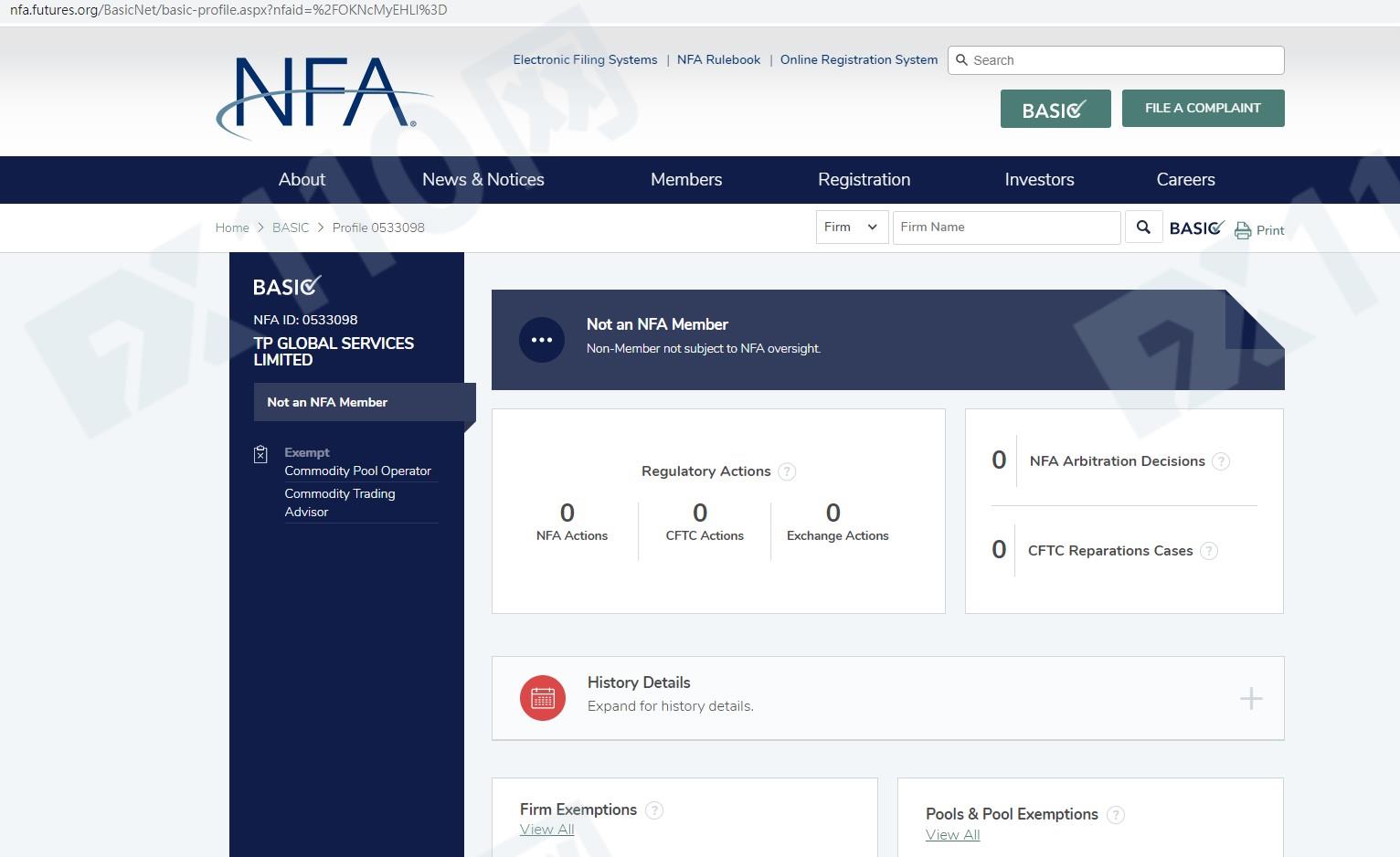
Task: Open Electronic Filing Systems link
Action: (x=585, y=59)
